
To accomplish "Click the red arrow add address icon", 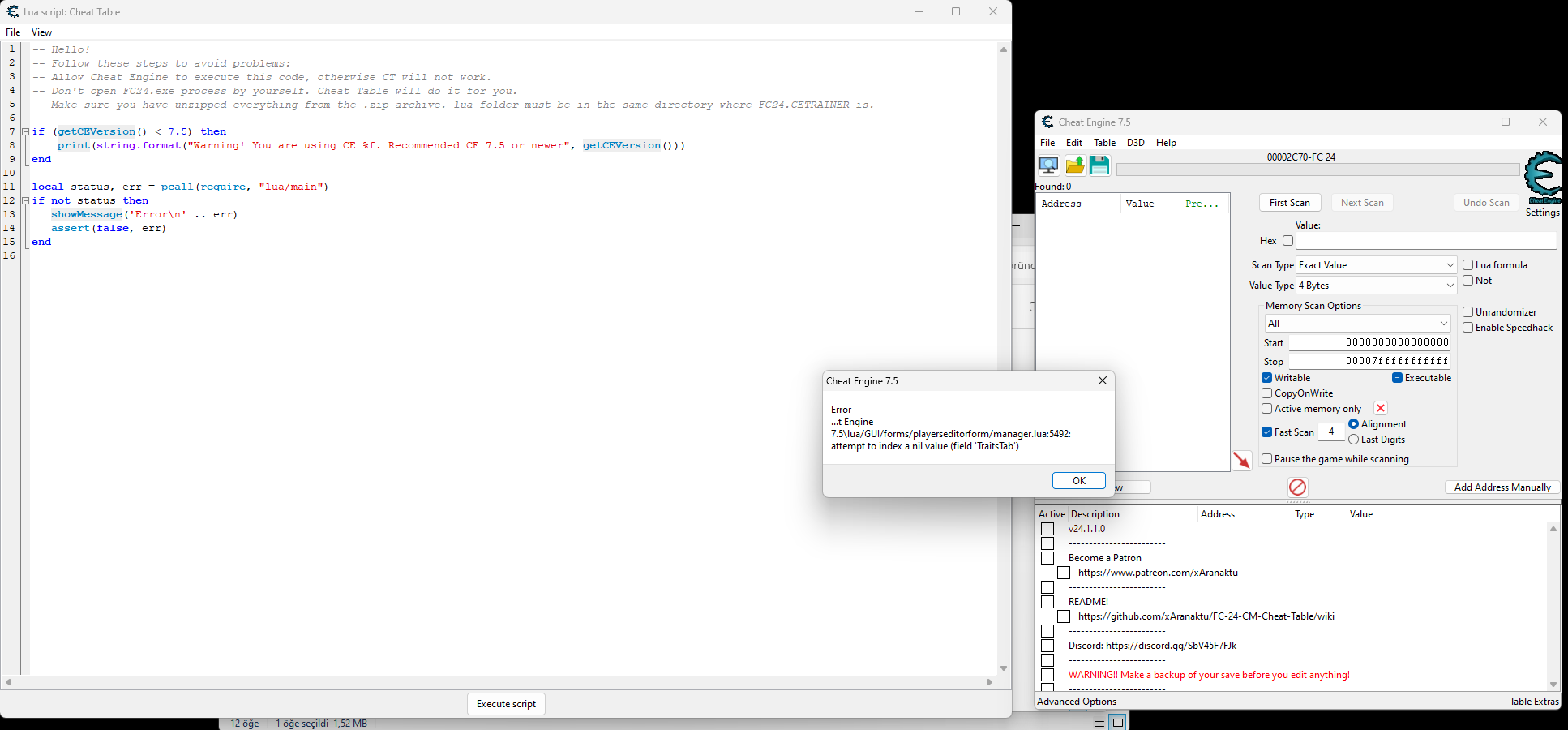I will 1241,461.
